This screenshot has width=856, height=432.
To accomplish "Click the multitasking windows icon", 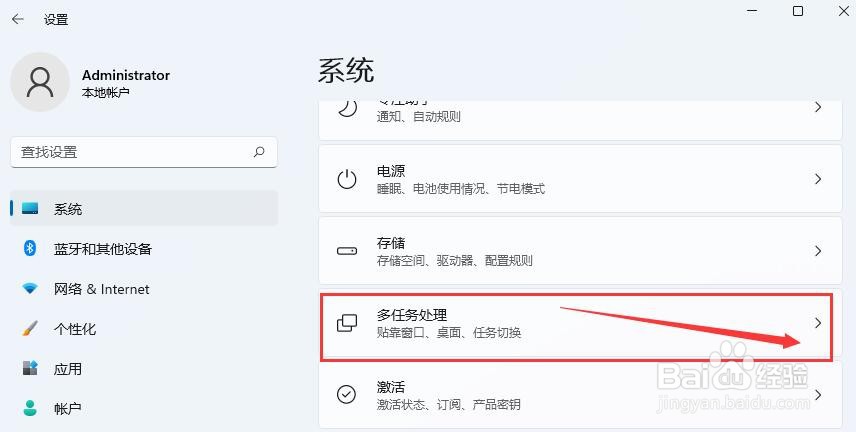I will (347, 323).
